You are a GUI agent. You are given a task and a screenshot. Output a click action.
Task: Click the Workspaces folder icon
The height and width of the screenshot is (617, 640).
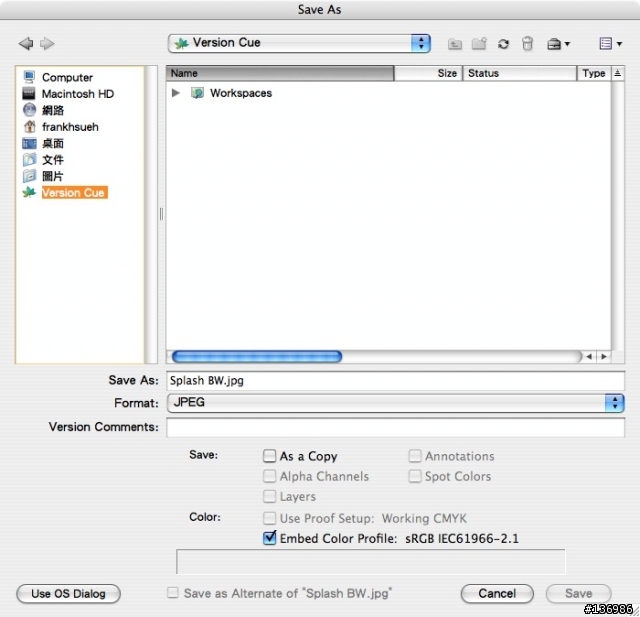(x=198, y=93)
